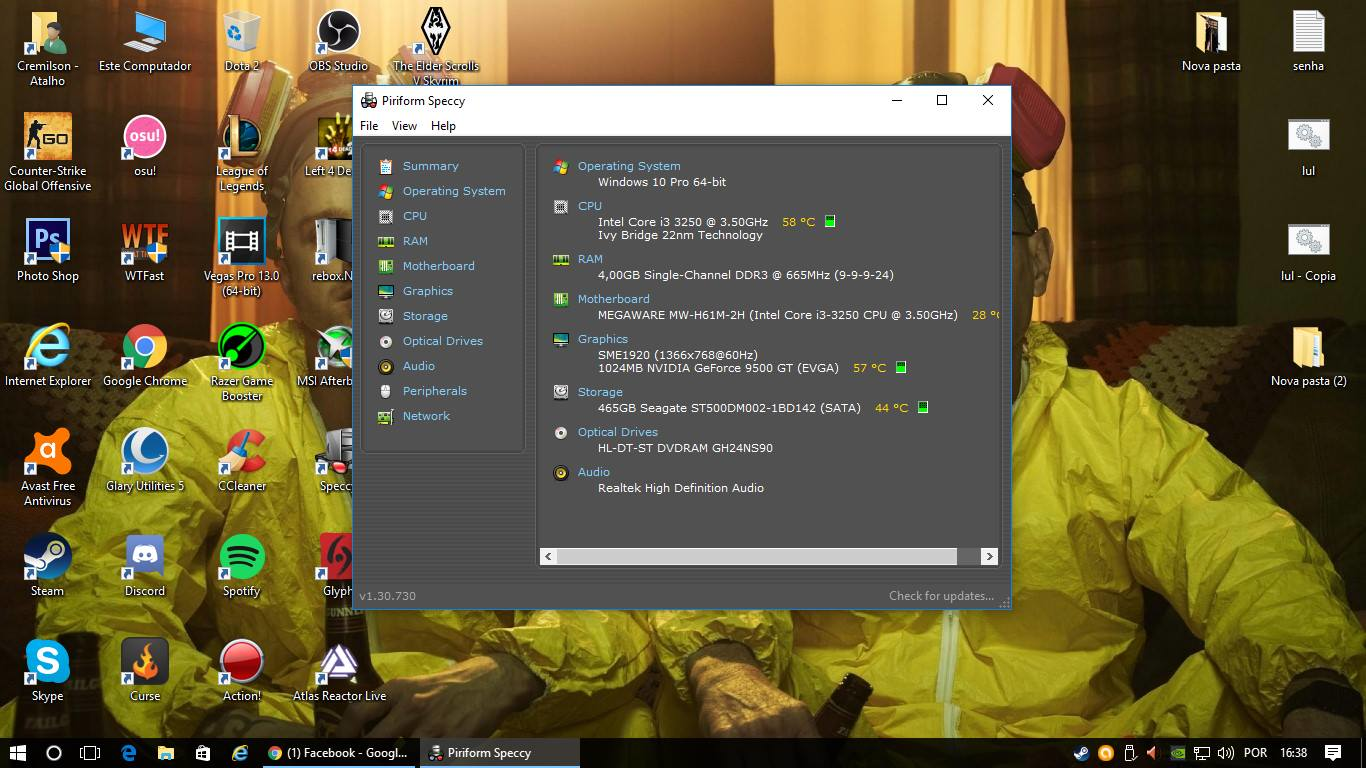Click the GPU temperature indicator icon

coord(901,368)
